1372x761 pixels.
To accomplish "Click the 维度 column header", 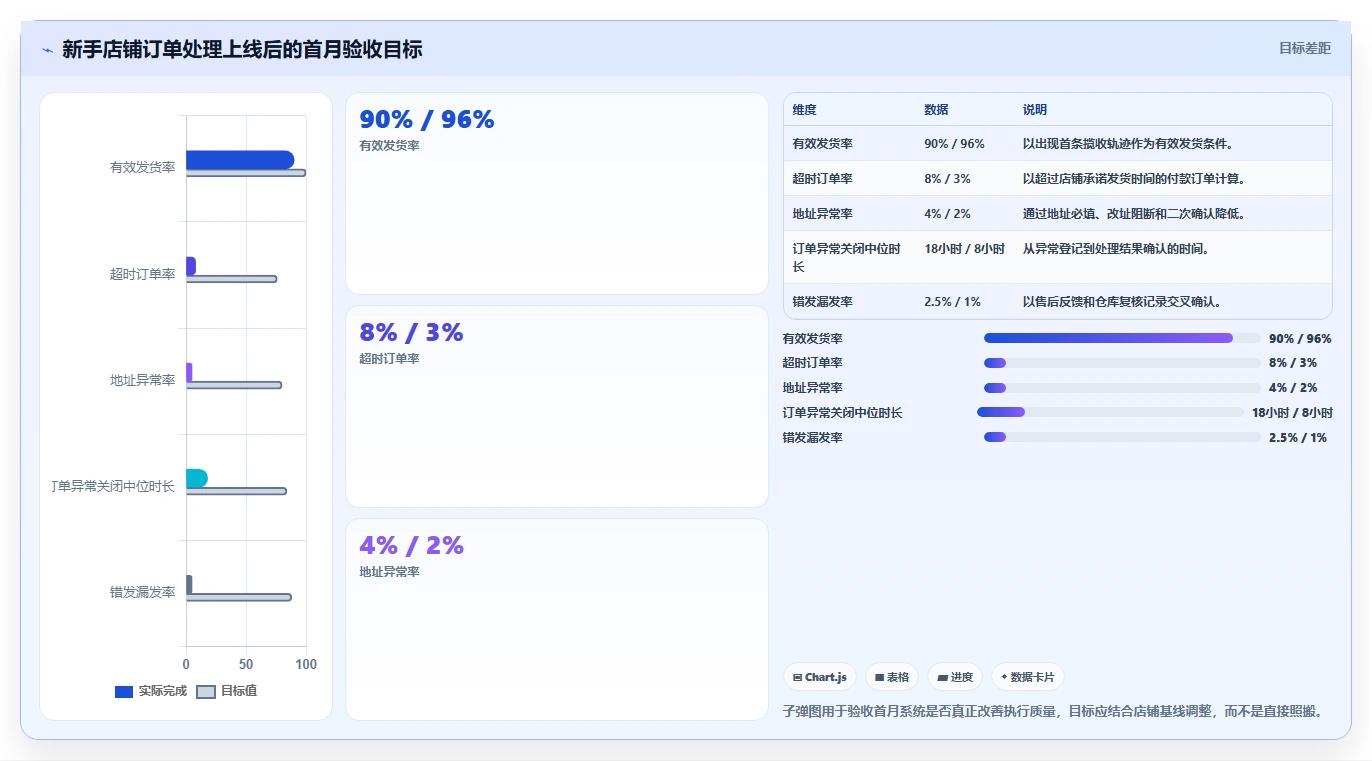I will tap(805, 110).
